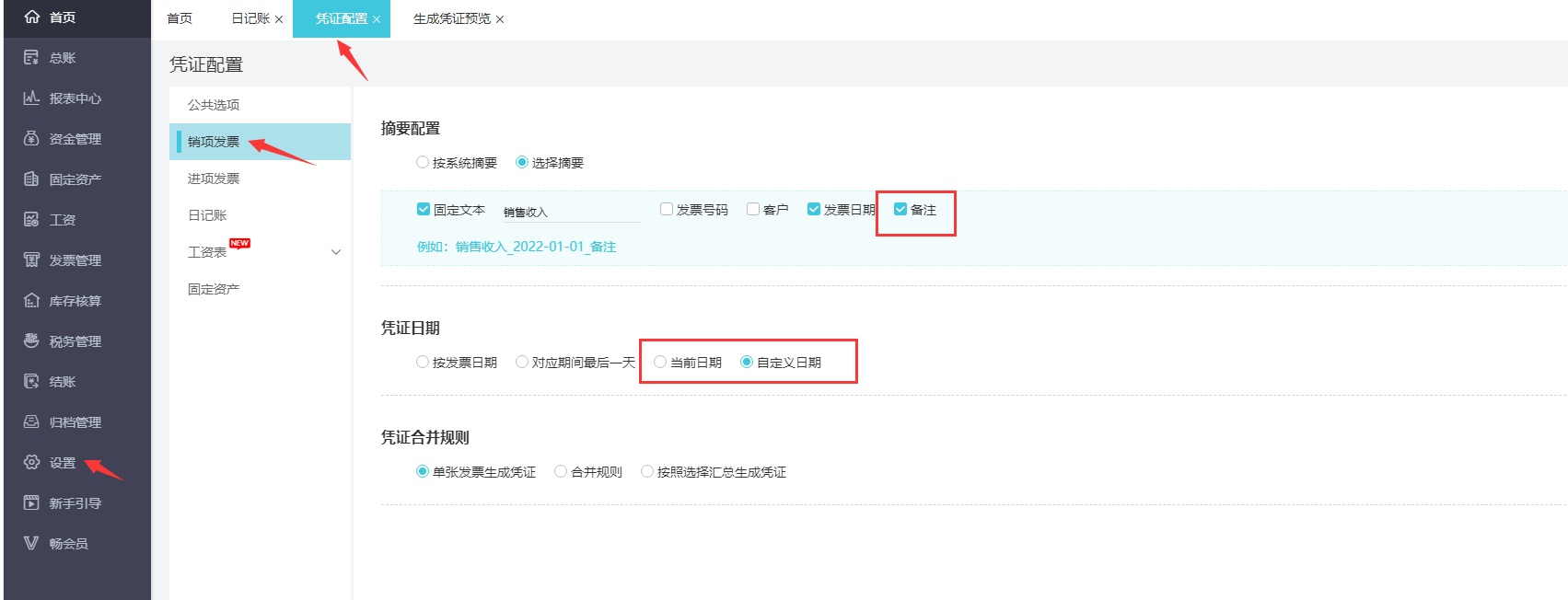
Task: Open 库存核算 warehouse icon
Action: coord(31,301)
